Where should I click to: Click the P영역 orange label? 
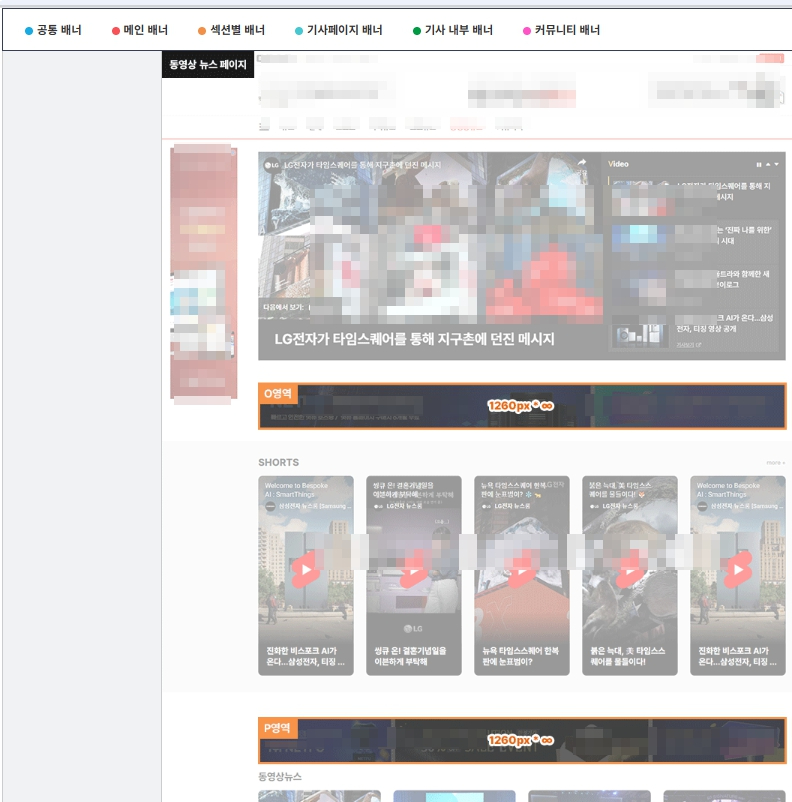(x=277, y=728)
